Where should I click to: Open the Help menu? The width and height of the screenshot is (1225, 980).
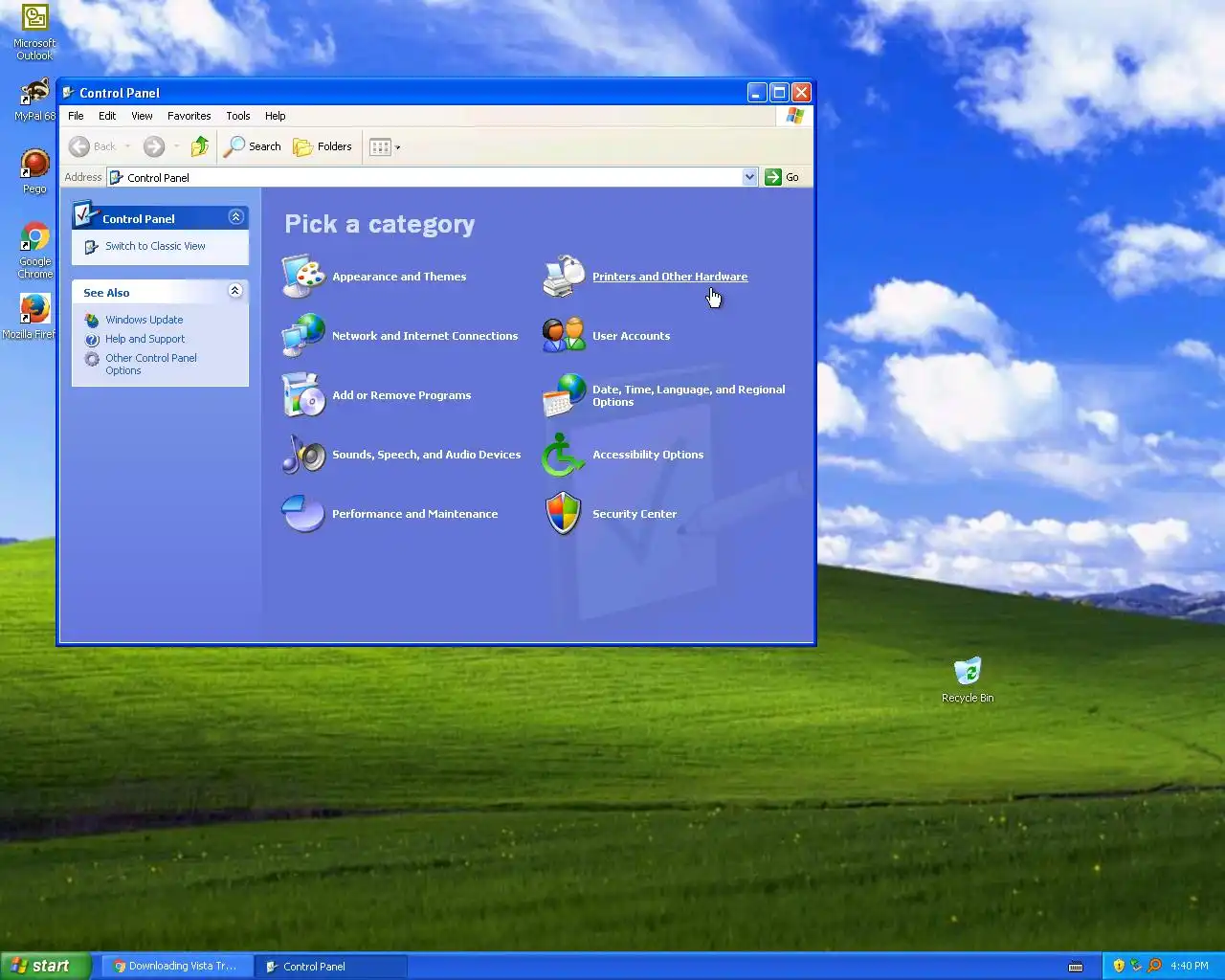click(x=276, y=116)
